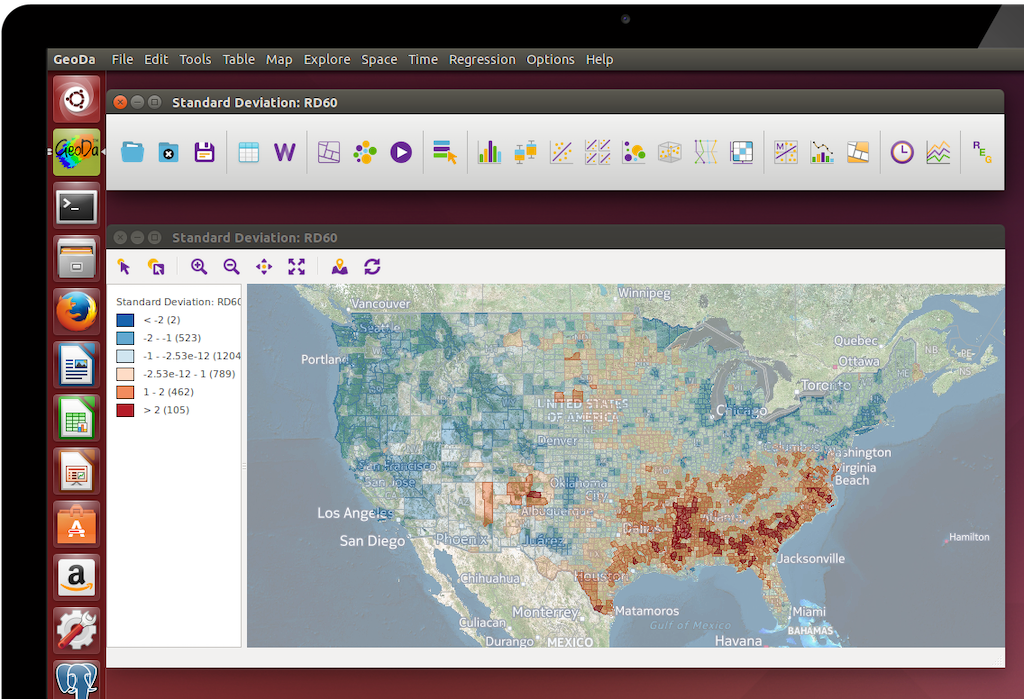
Task: Open the Histogram tool
Action: click(489, 151)
